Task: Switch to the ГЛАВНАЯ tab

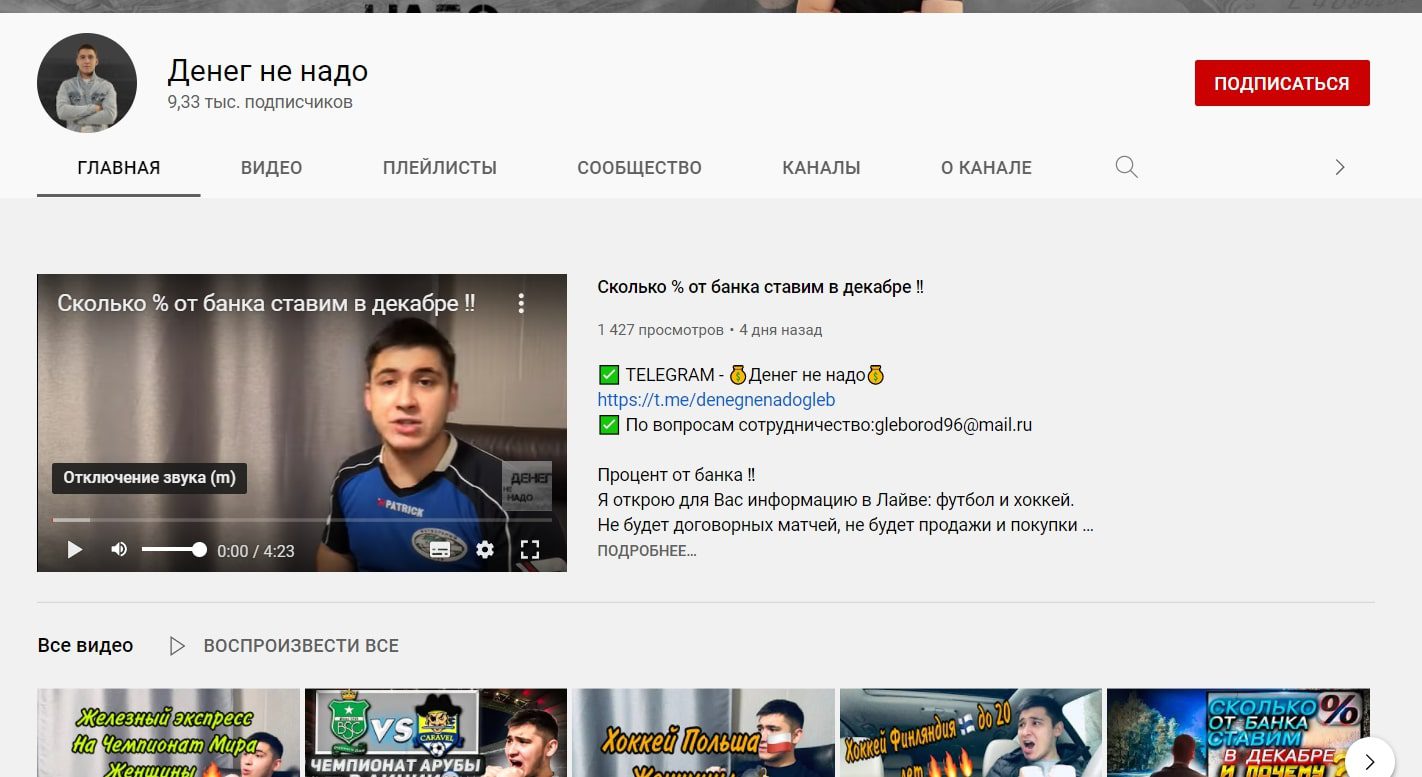Action: click(x=119, y=167)
